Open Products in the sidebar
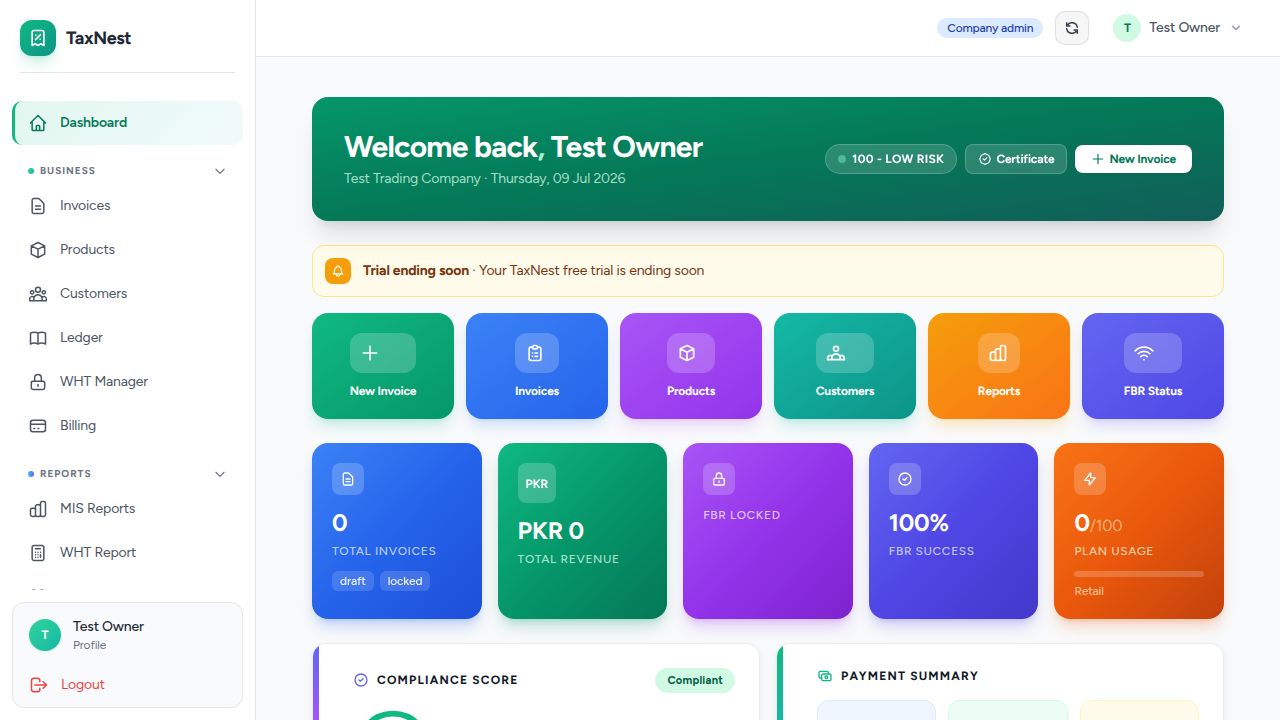 pos(127,250)
